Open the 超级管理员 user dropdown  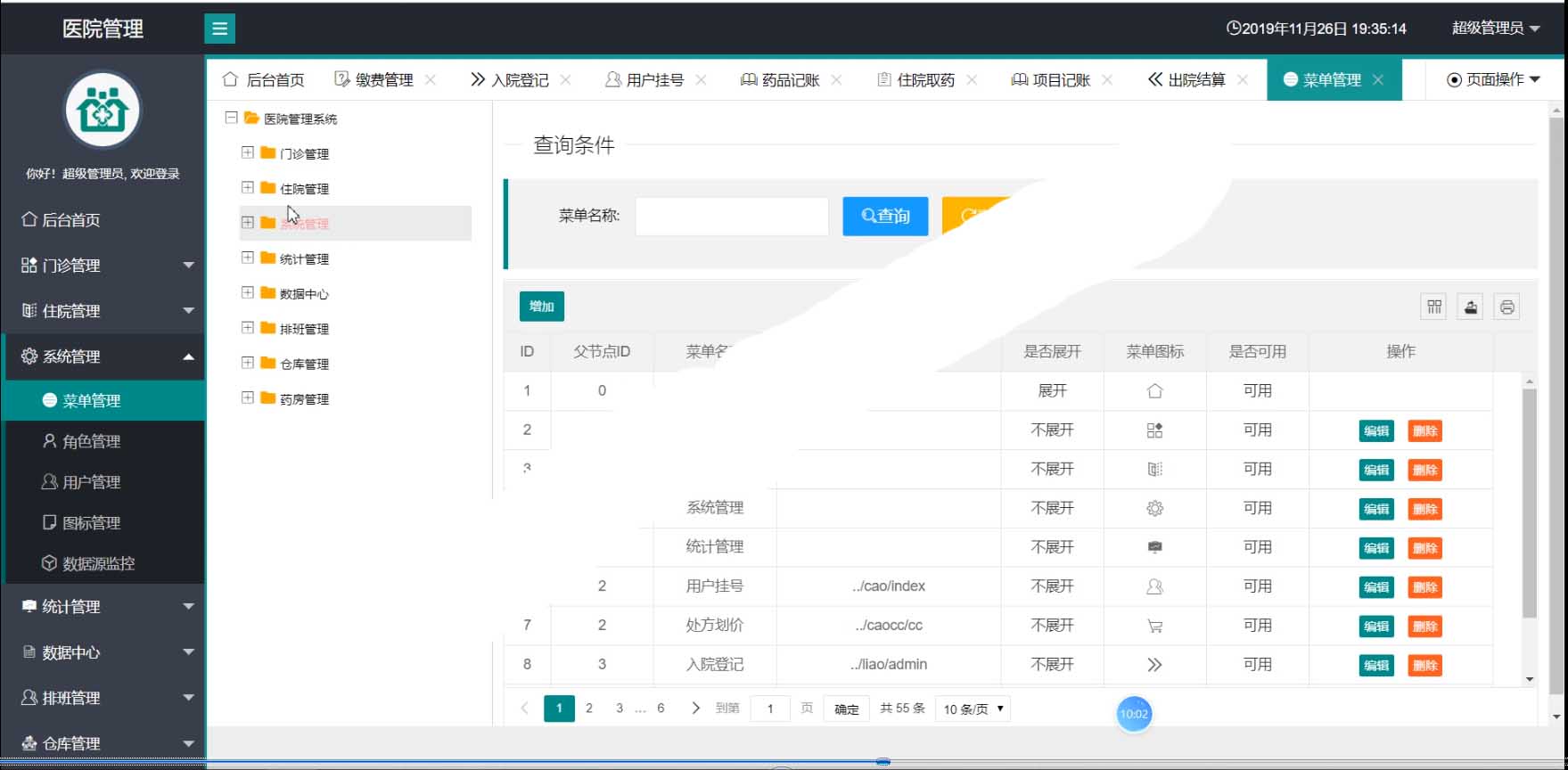click(1495, 29)
